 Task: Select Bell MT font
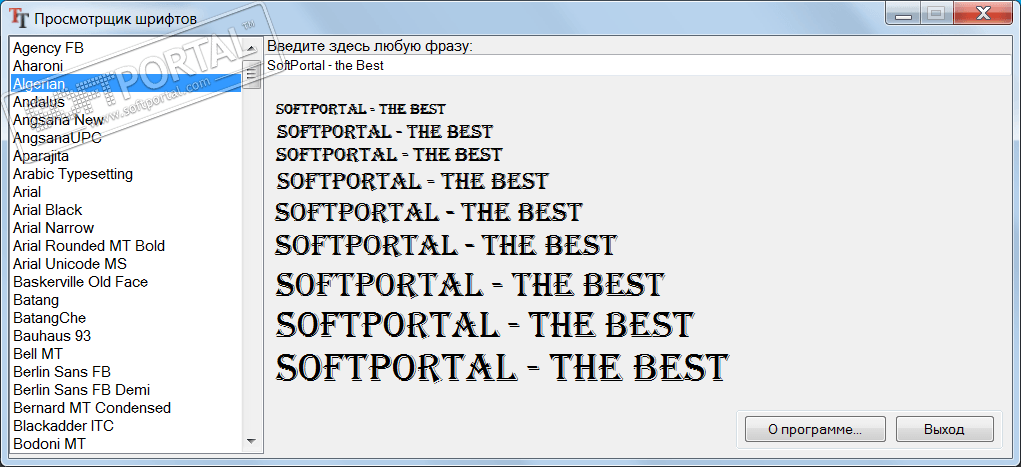[126, 354]
